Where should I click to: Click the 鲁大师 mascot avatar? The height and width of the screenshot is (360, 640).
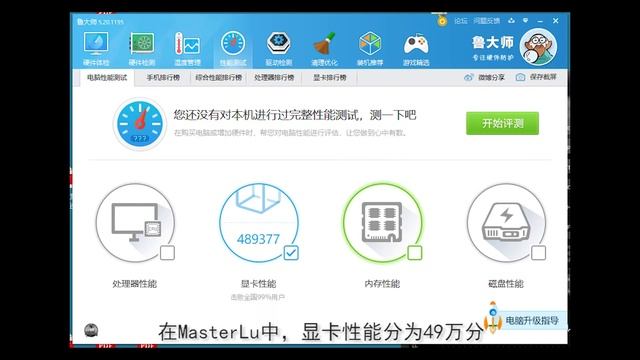(x=538, y=47)
